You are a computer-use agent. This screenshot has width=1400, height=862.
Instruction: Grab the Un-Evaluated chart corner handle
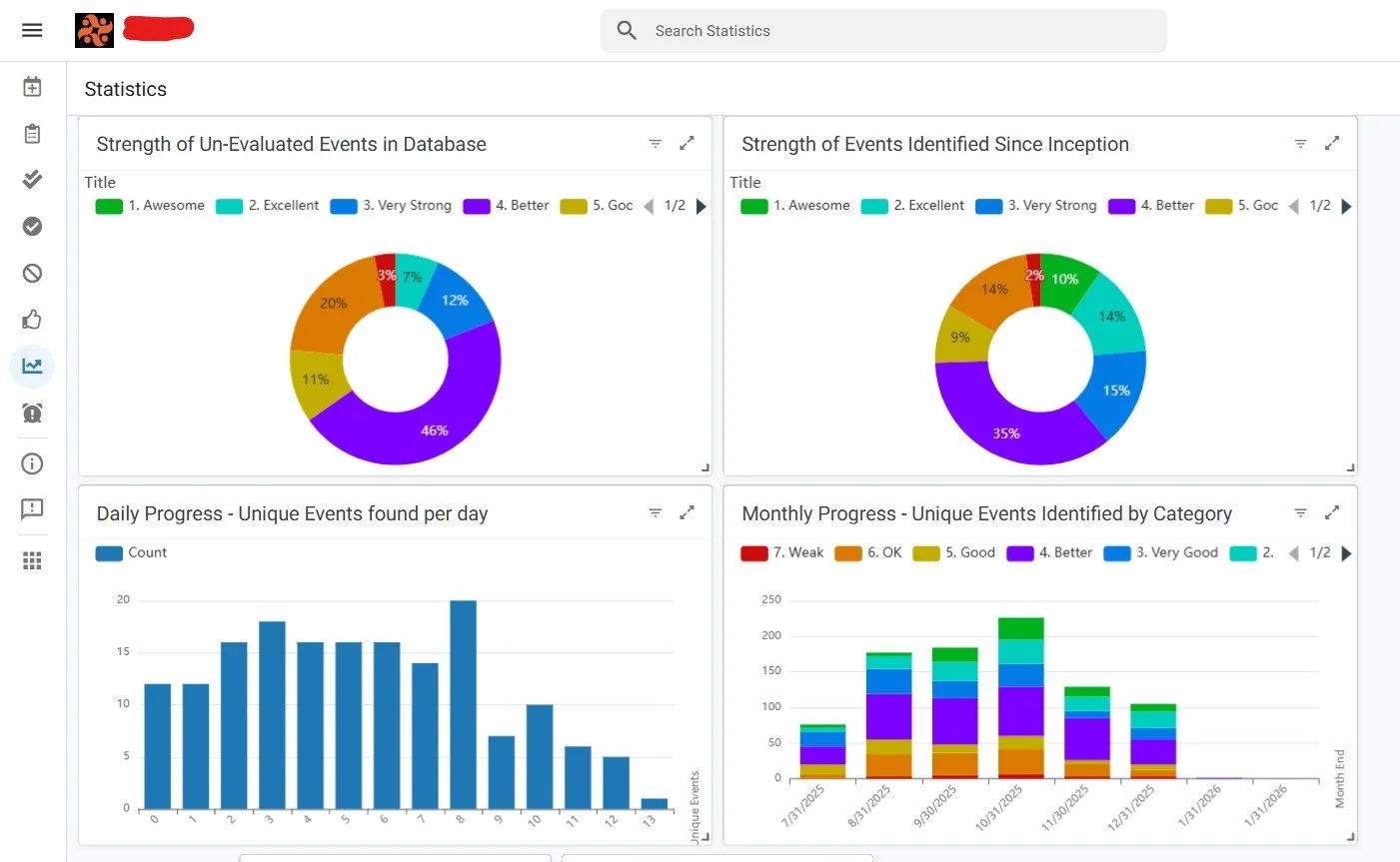coord(704,467)
